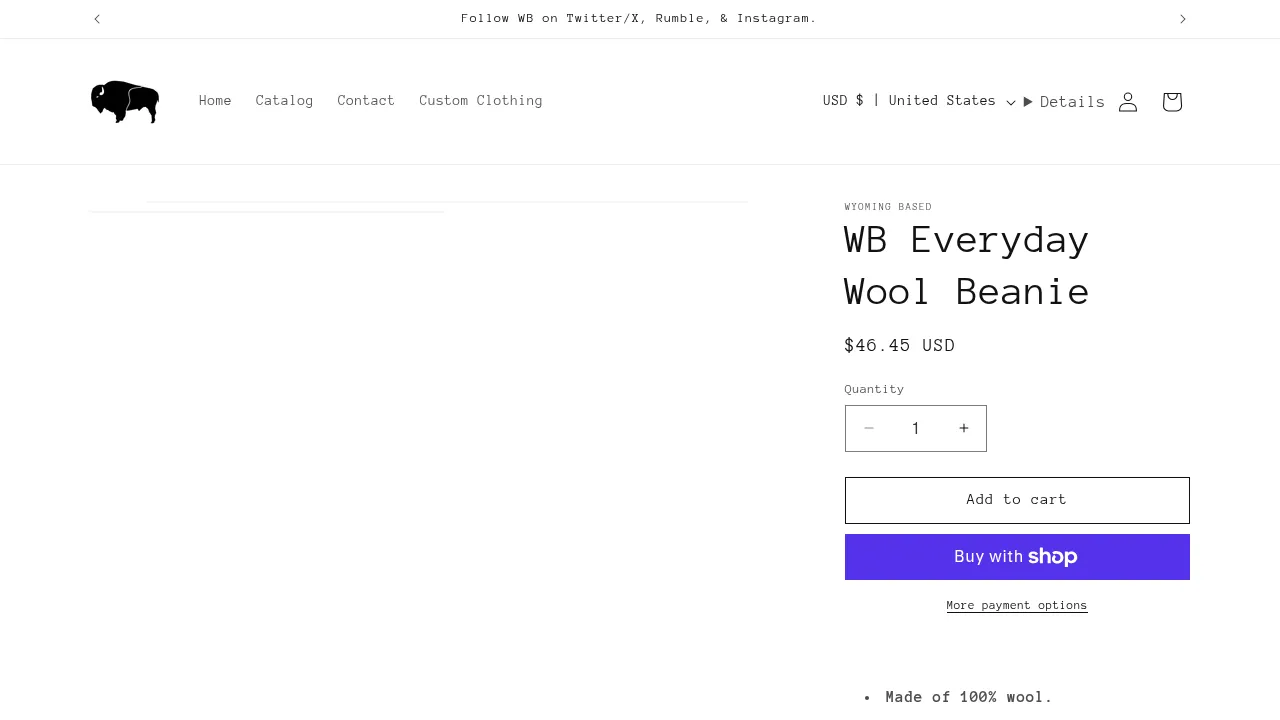The image size is (1280, 720).
Task: Go to the Home menu item
Action: point(215,101)
